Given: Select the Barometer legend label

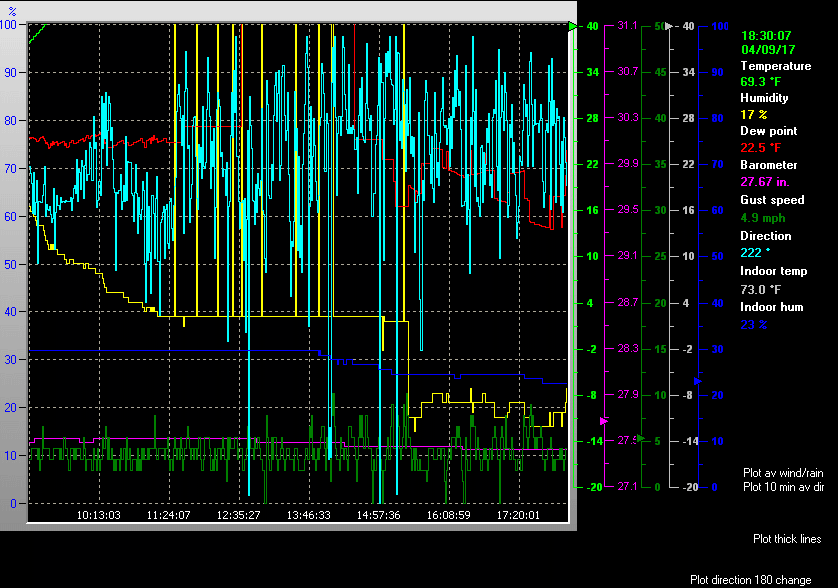Looking at the screenshot, I should [x=768, y=165].
